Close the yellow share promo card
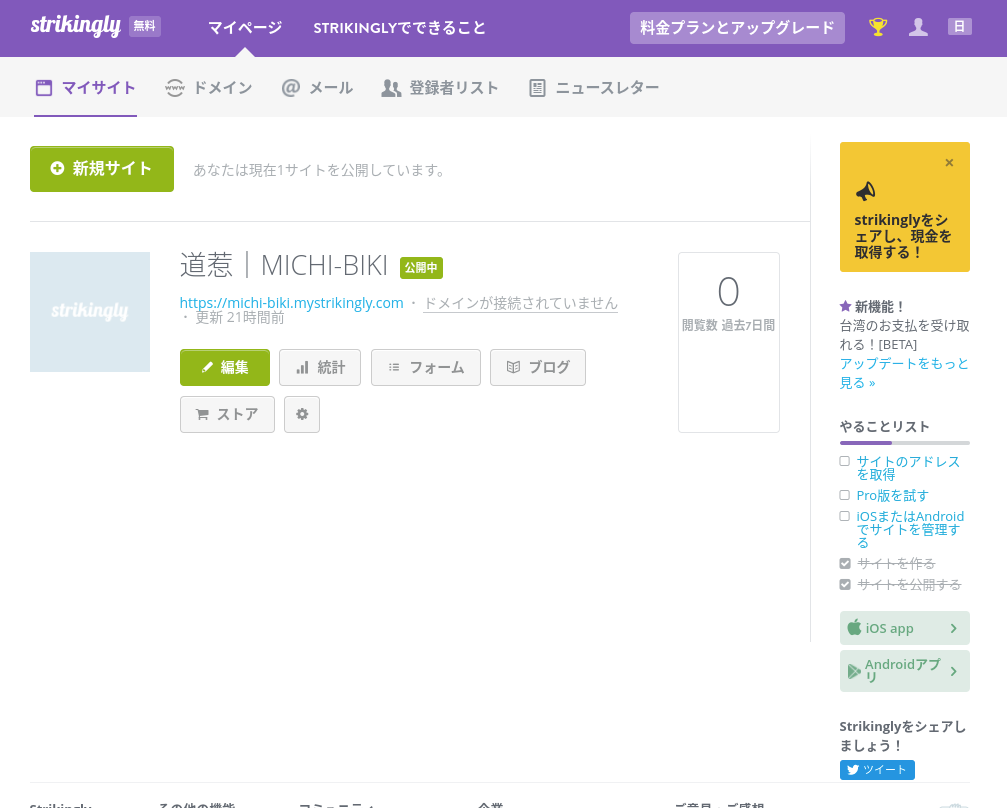This screenshot has height=808, width=1007. [x=949, y=162]
